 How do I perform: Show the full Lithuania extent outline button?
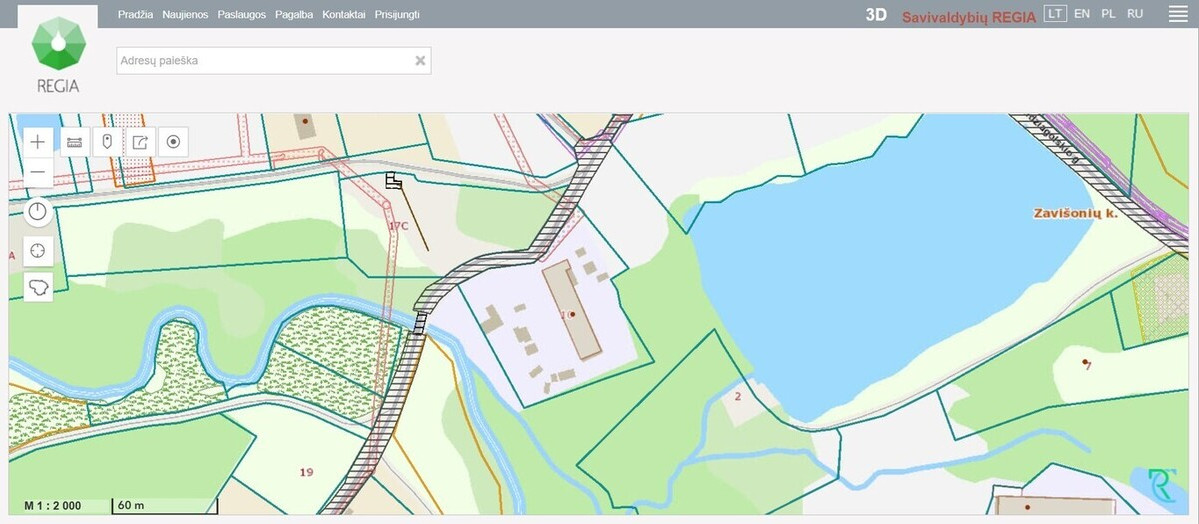click(x=38, y=288)
